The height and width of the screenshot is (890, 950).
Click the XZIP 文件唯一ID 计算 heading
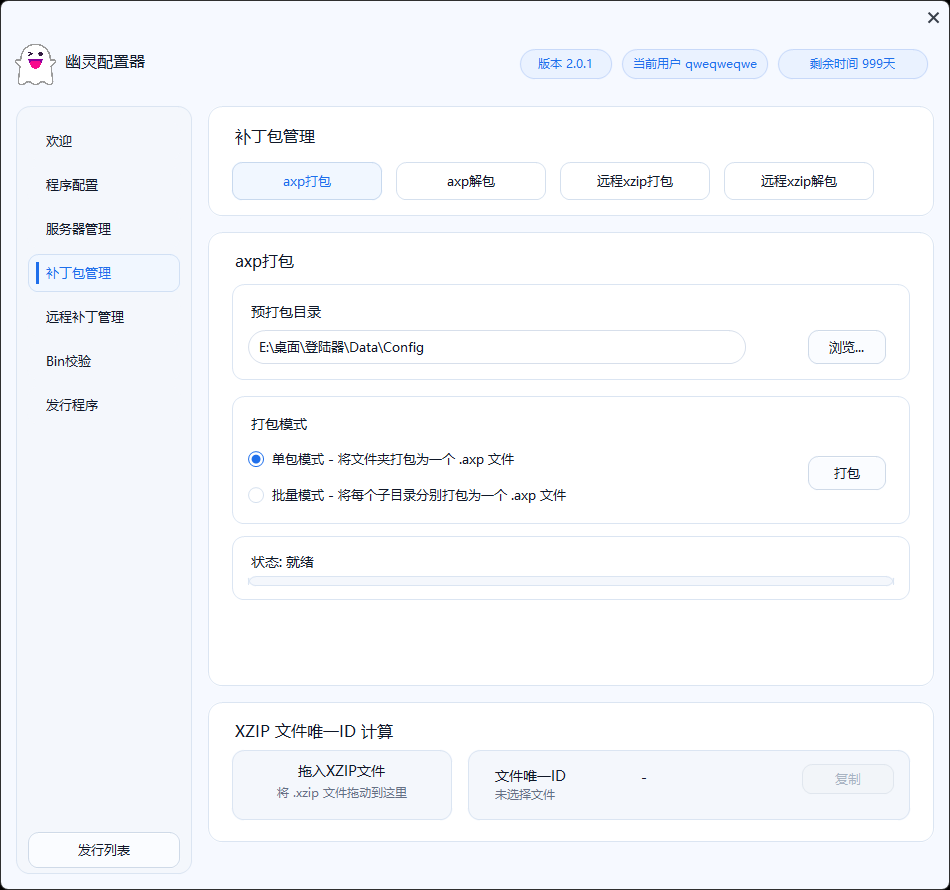pos(314,731)
